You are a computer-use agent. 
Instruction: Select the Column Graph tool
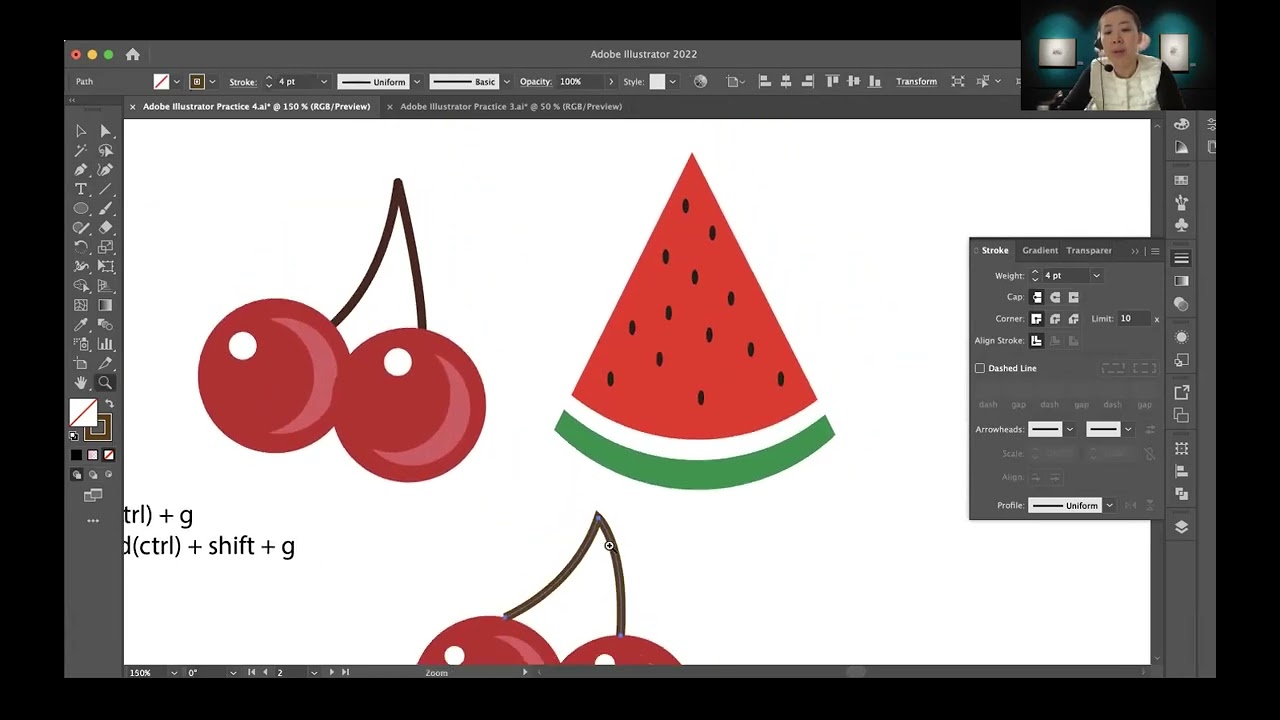pyautogui.click(x=105, y=344)
